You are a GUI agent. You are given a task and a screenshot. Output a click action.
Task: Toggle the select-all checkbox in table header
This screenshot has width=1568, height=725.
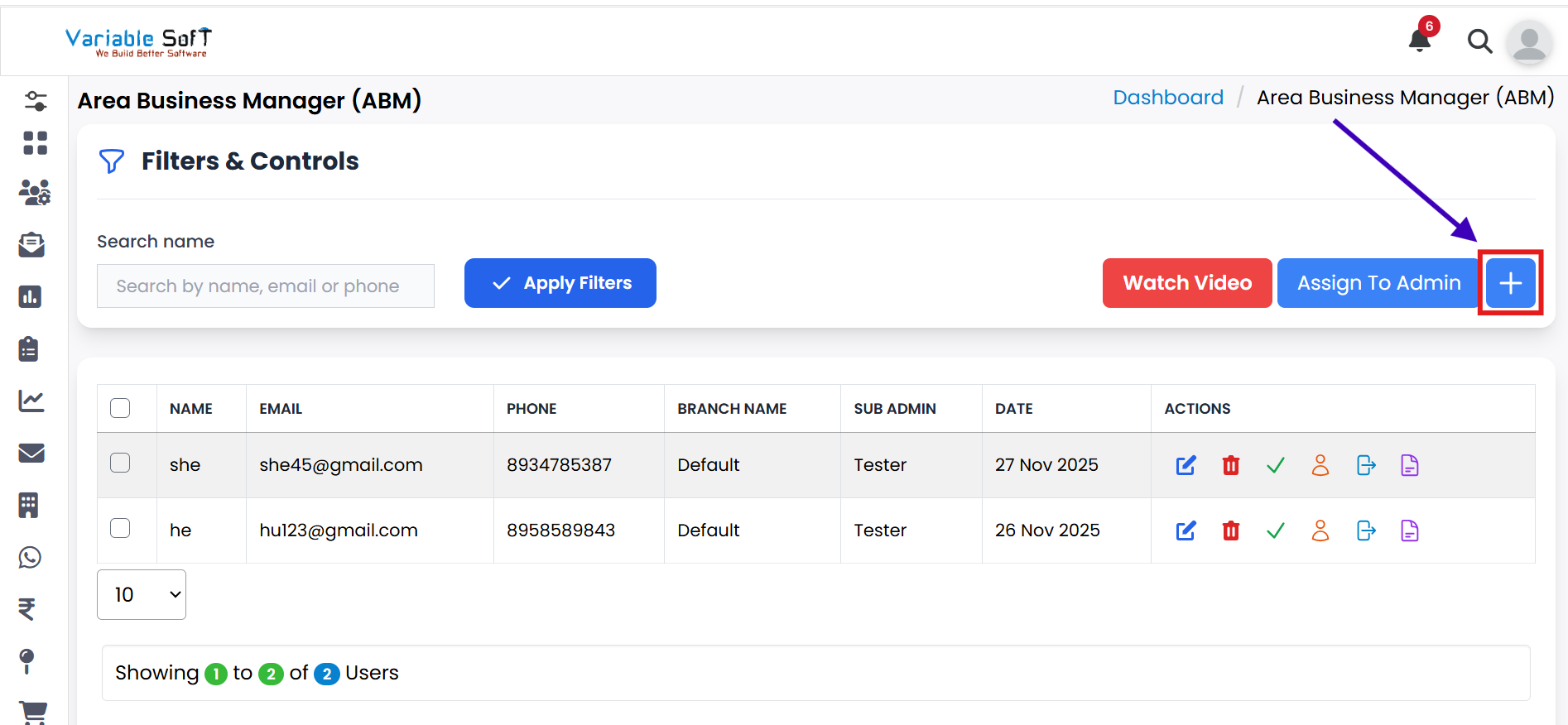[x=120, y=408]
